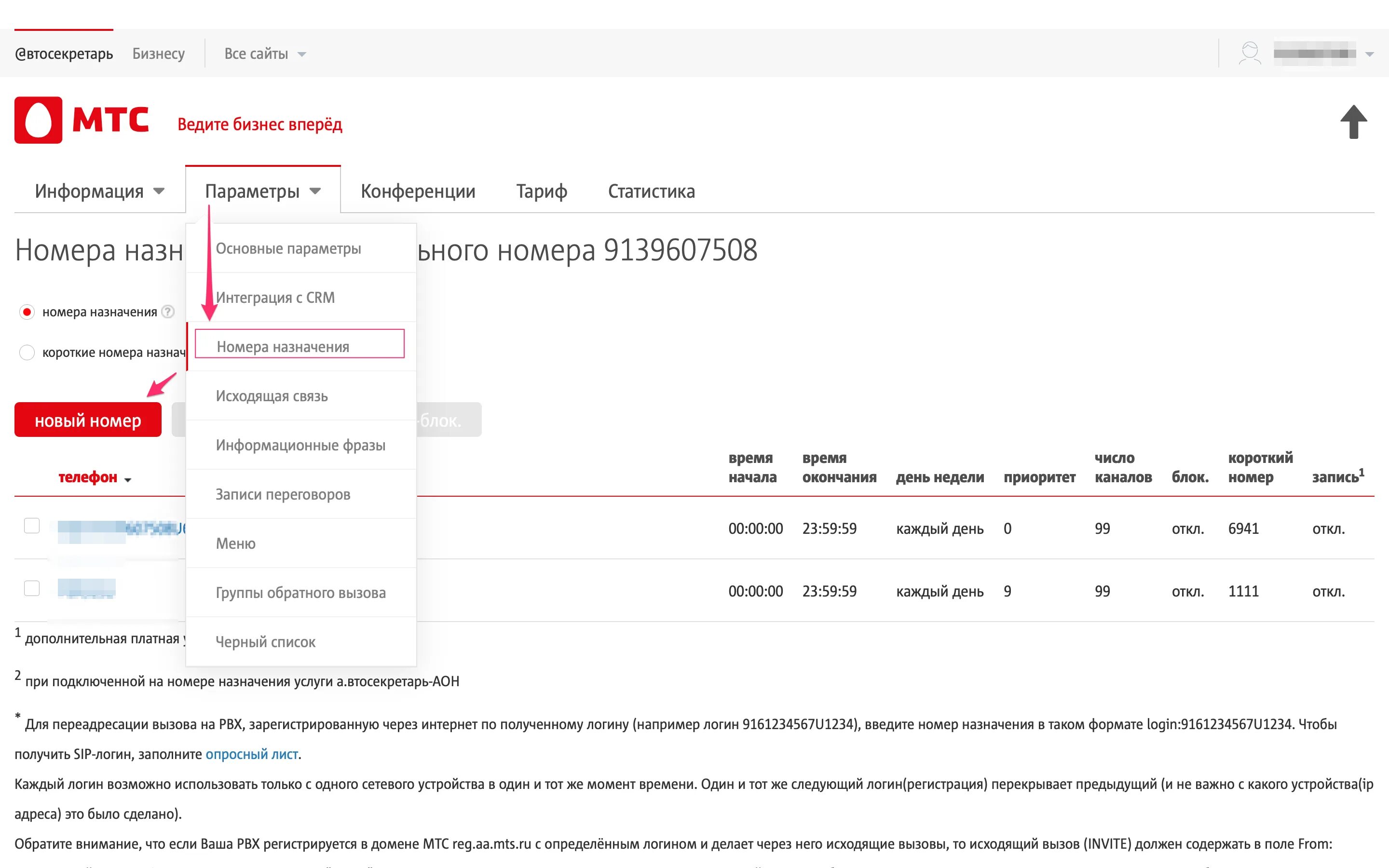Tick the checkbox in the 6941 row

coord(31,526)
